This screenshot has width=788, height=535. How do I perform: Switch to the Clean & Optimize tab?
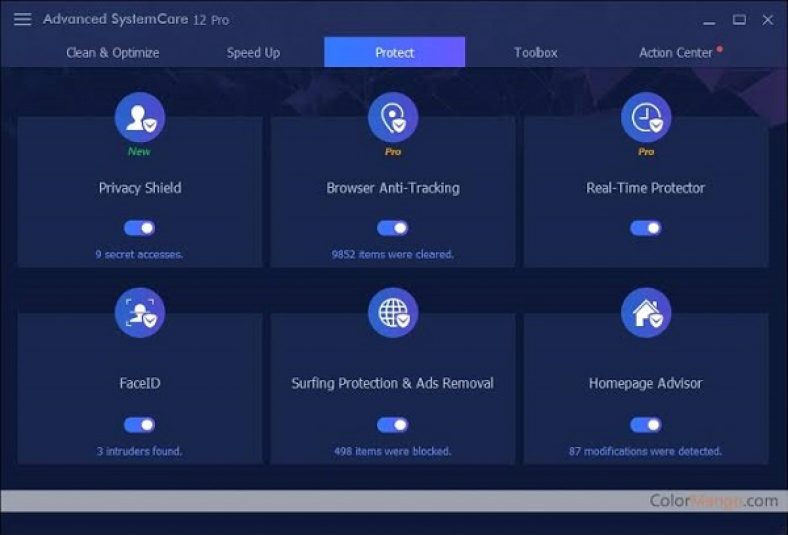tap(113, 52)
